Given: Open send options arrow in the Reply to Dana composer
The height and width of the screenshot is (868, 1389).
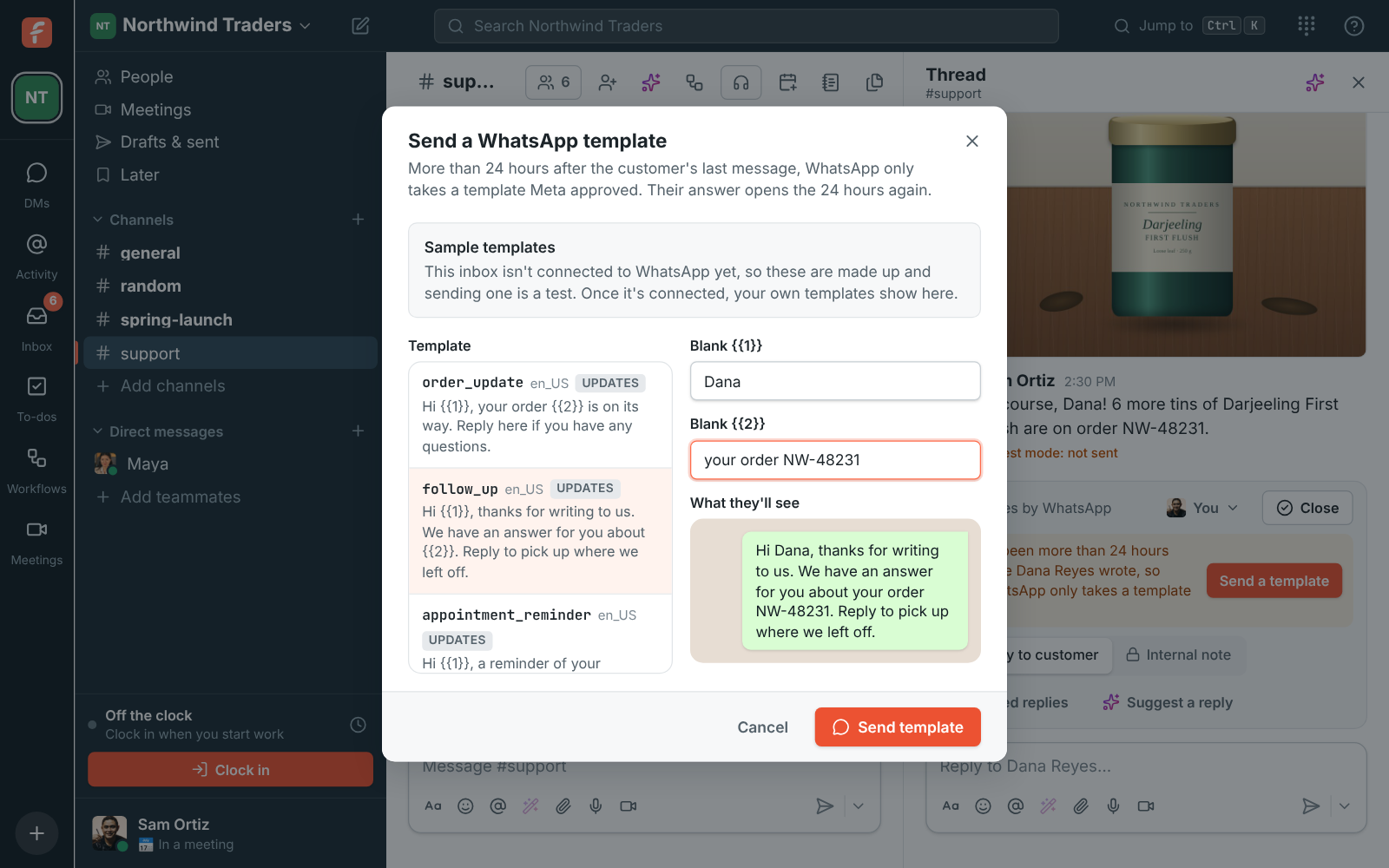Looking at the screenshot, I should click(x=1344, y=806).
